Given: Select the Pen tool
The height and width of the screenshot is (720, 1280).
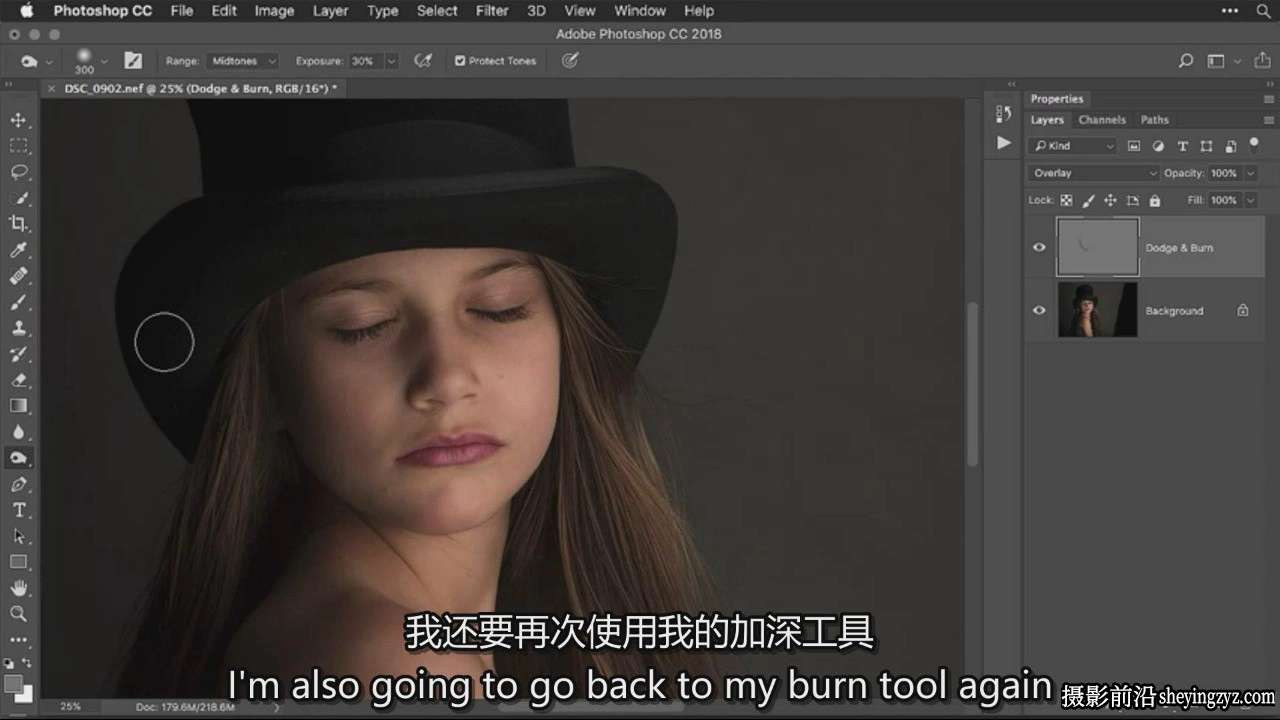Looking at the screenshot, I should 18,484.
